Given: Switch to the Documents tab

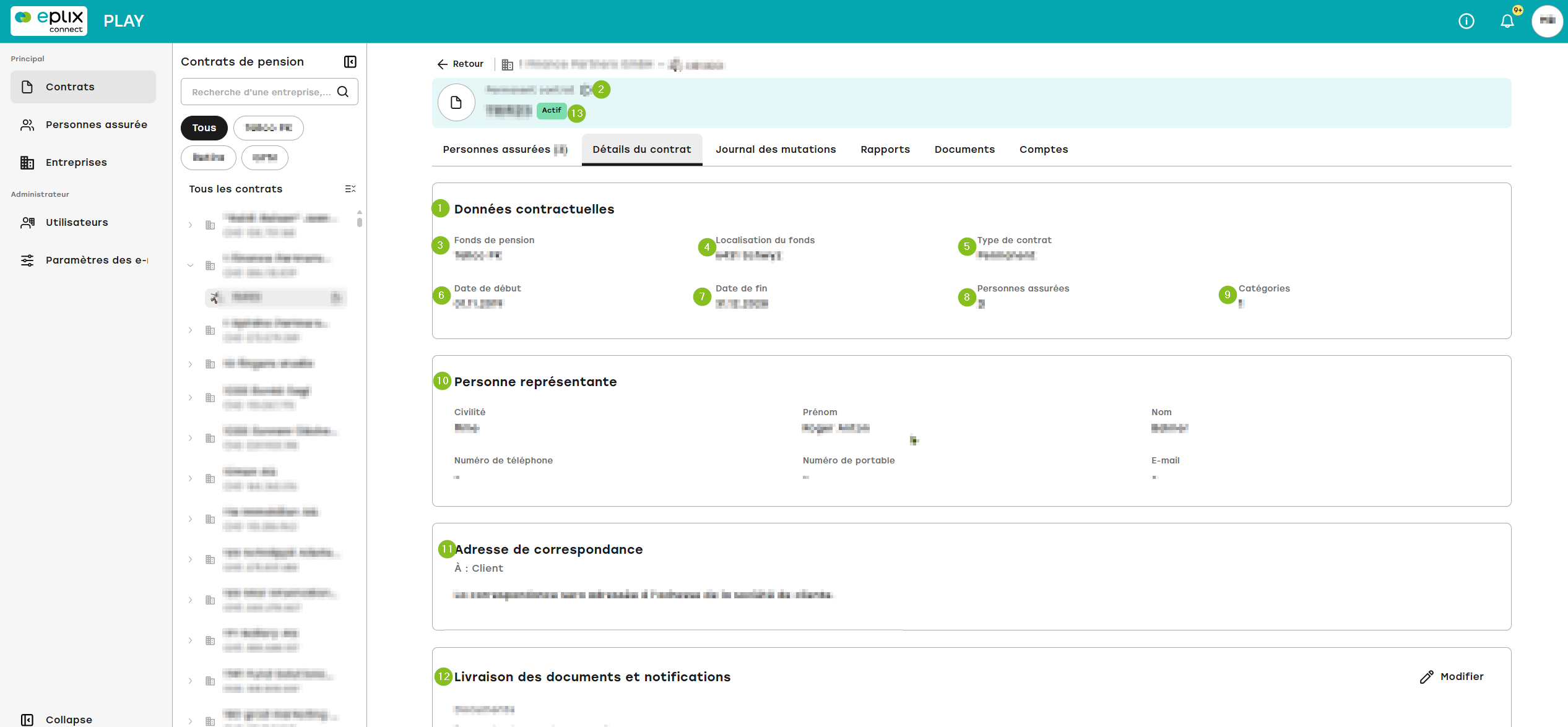Looking at the screenshot, I should (964, 150).
